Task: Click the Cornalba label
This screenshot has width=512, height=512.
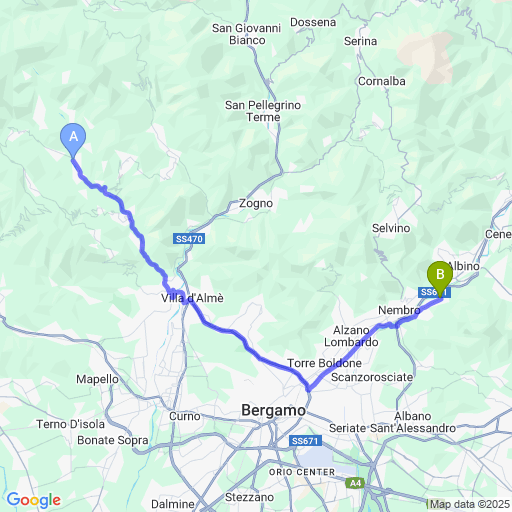Action: click(382, 81)
